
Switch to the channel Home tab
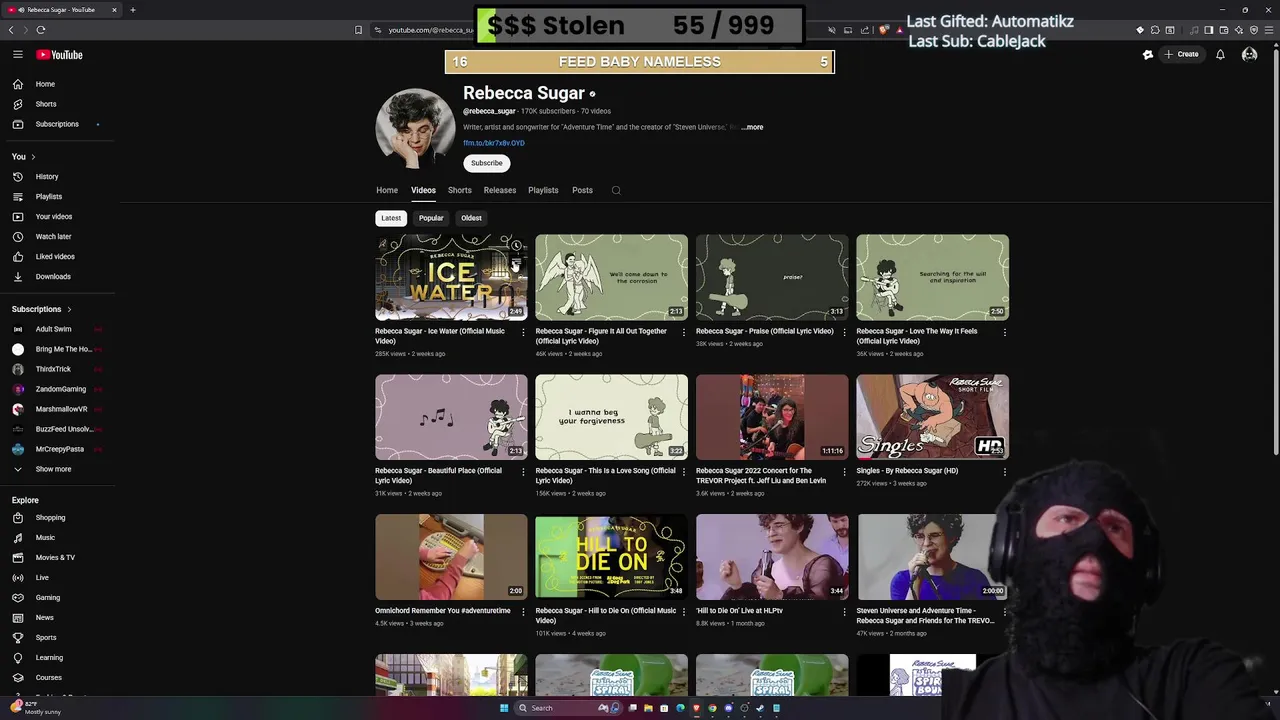pyautogui.click(x=387, y=190)
